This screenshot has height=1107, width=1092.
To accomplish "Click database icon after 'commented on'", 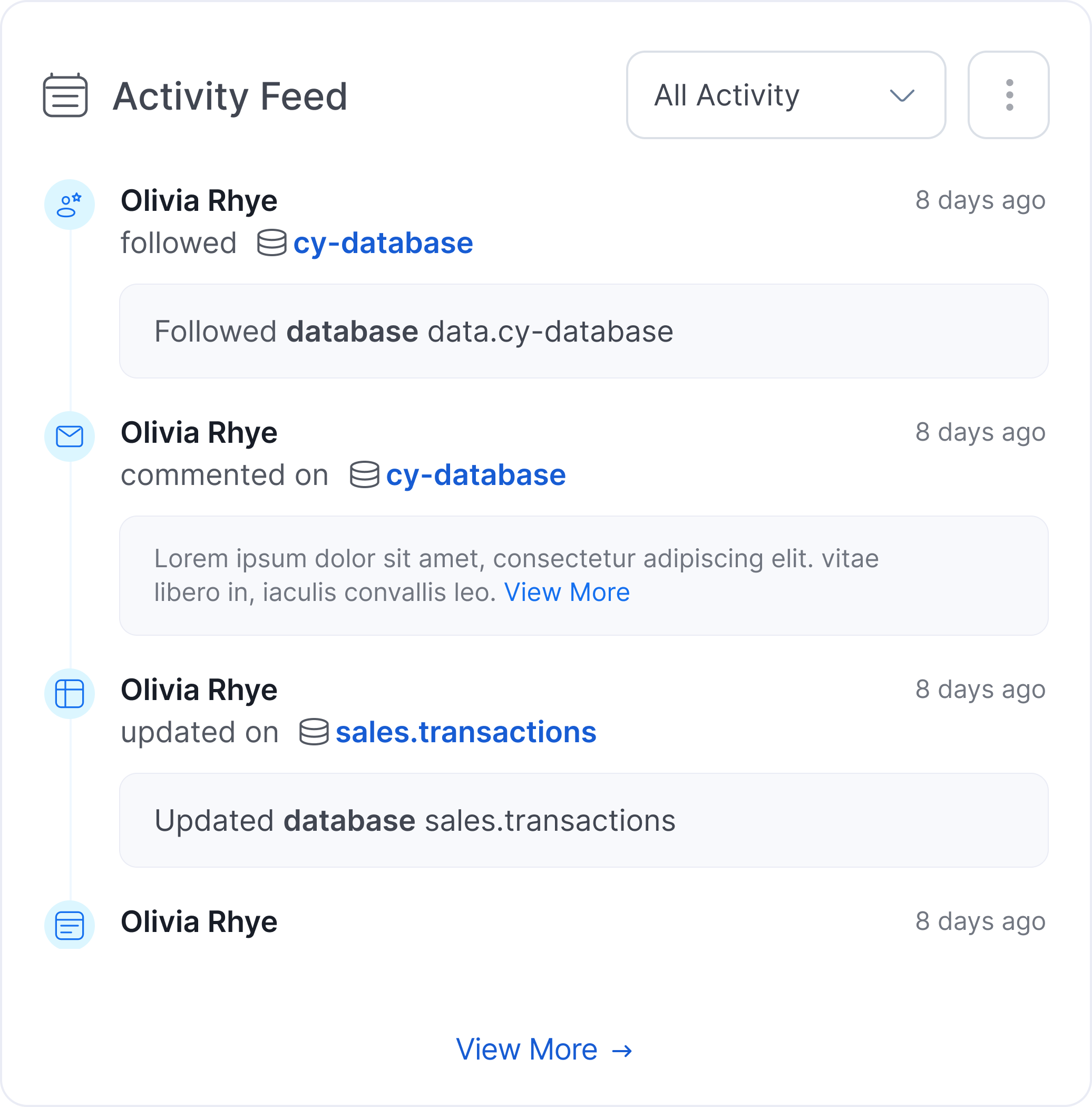I will point(364,474).
